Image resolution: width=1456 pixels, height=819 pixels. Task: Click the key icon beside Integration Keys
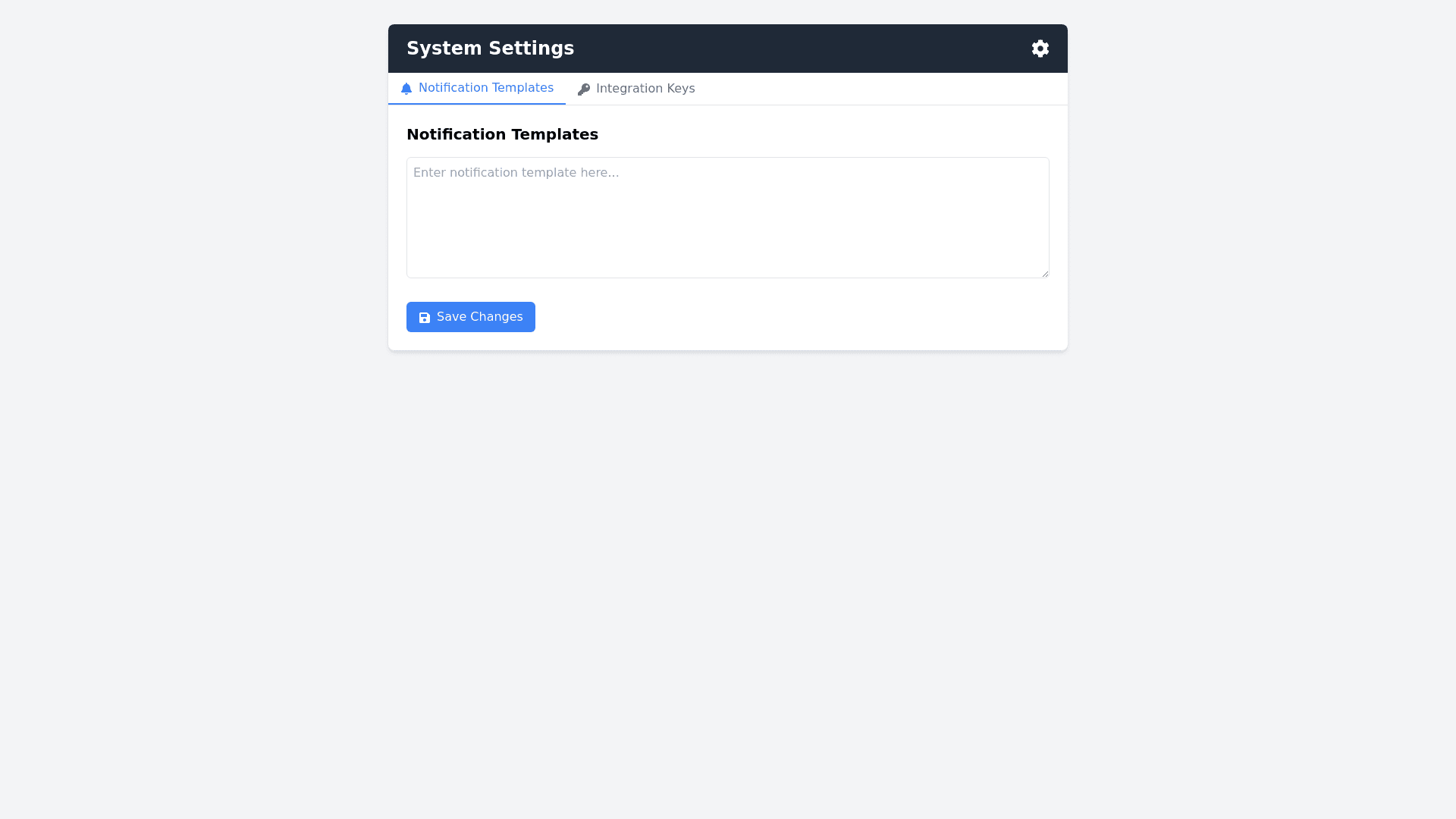click(583, 89)
